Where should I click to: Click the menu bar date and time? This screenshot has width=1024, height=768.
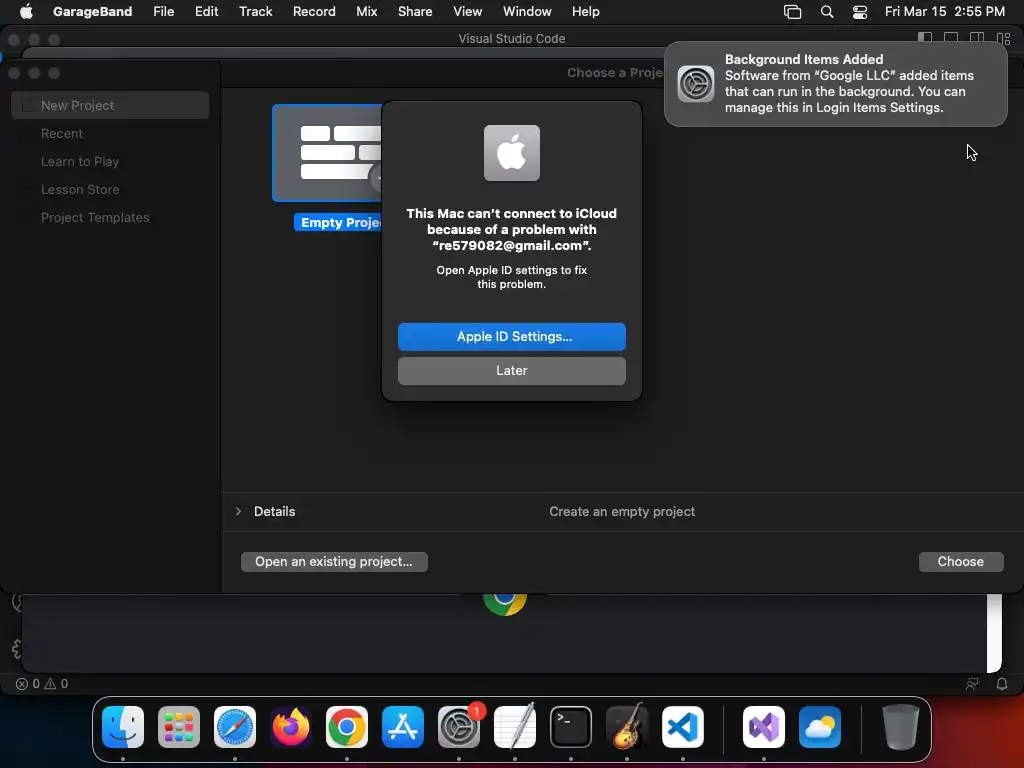pyautogui.click(x=944, y=11)
